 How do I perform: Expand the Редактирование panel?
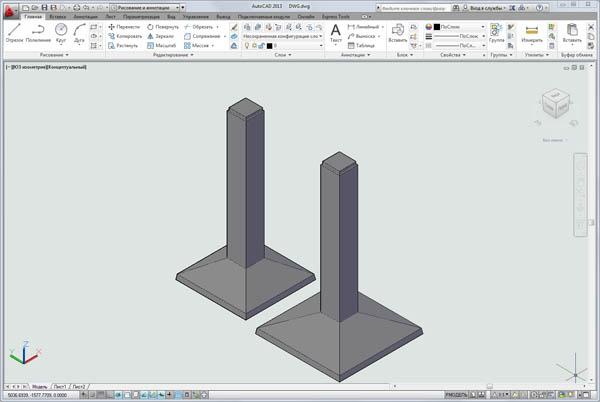point(175,55)
